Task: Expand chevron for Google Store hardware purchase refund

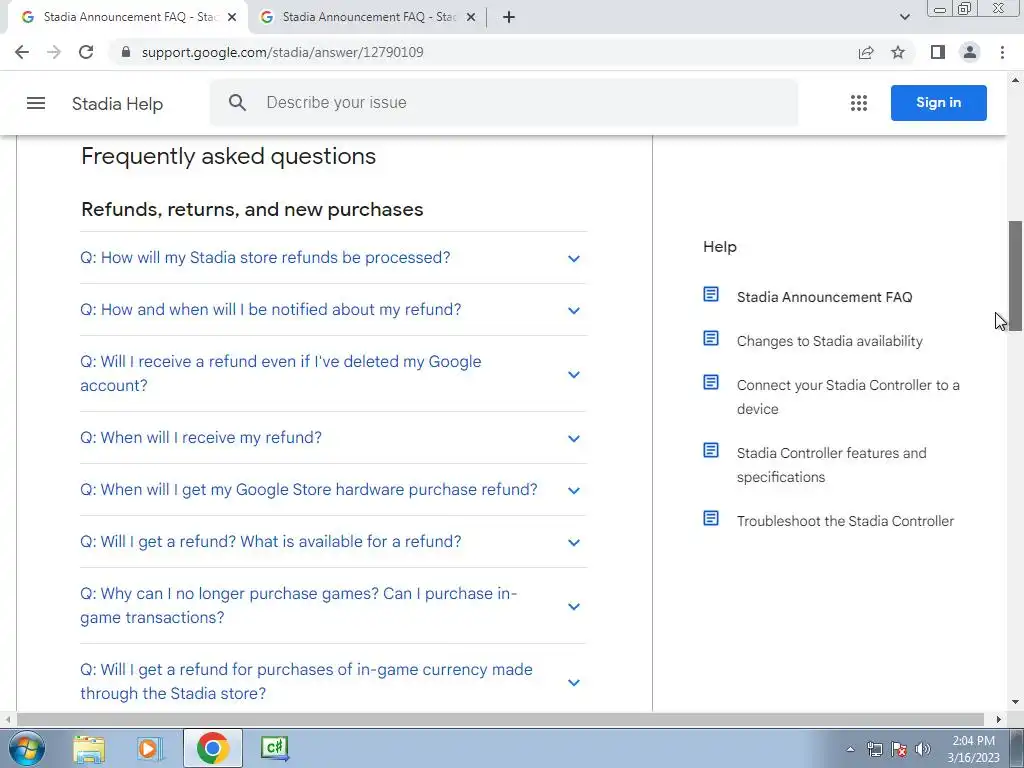Action: coord(573,491)
